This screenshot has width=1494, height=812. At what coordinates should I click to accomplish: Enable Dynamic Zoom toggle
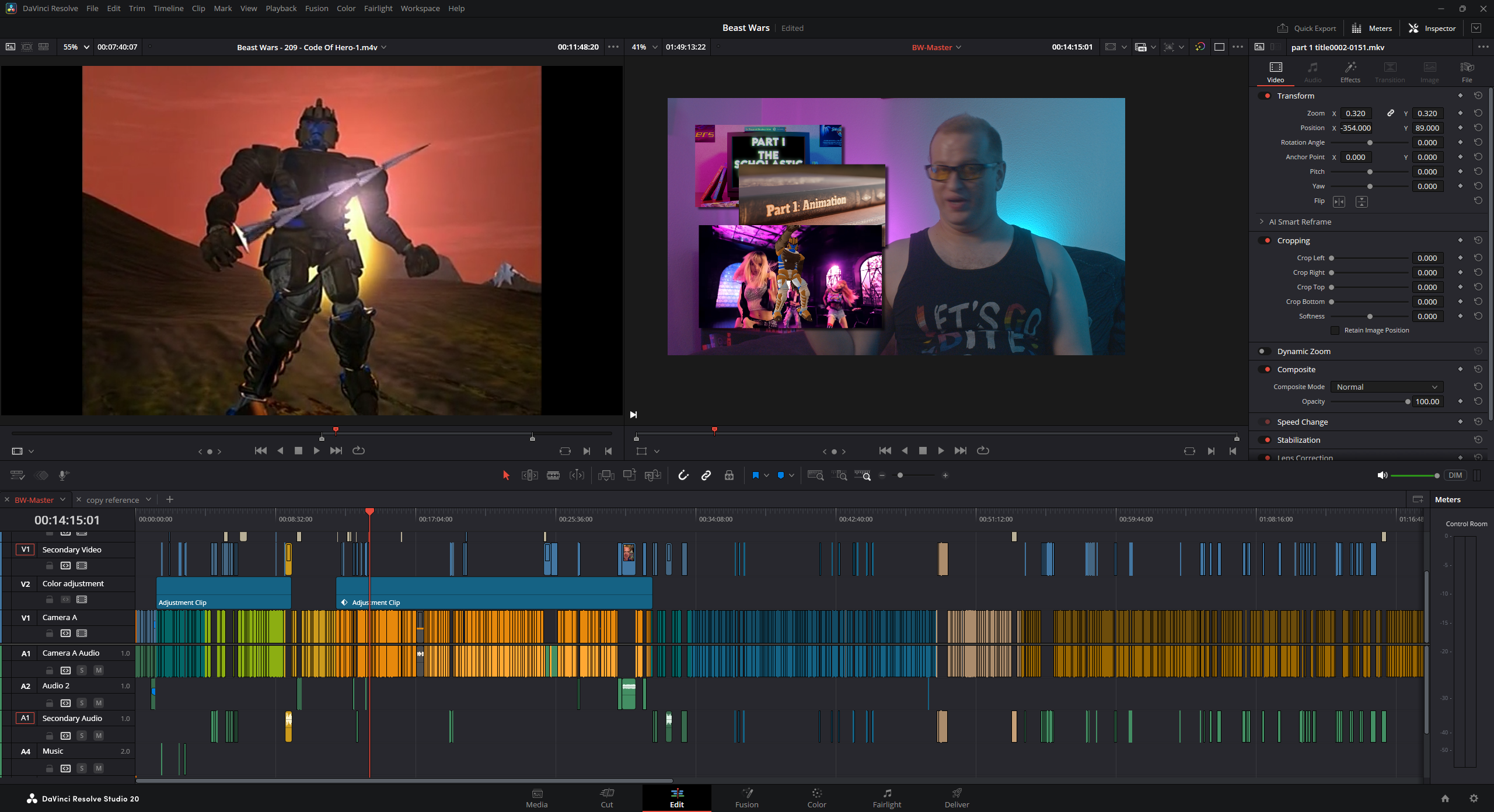[x=1265, y=351]
